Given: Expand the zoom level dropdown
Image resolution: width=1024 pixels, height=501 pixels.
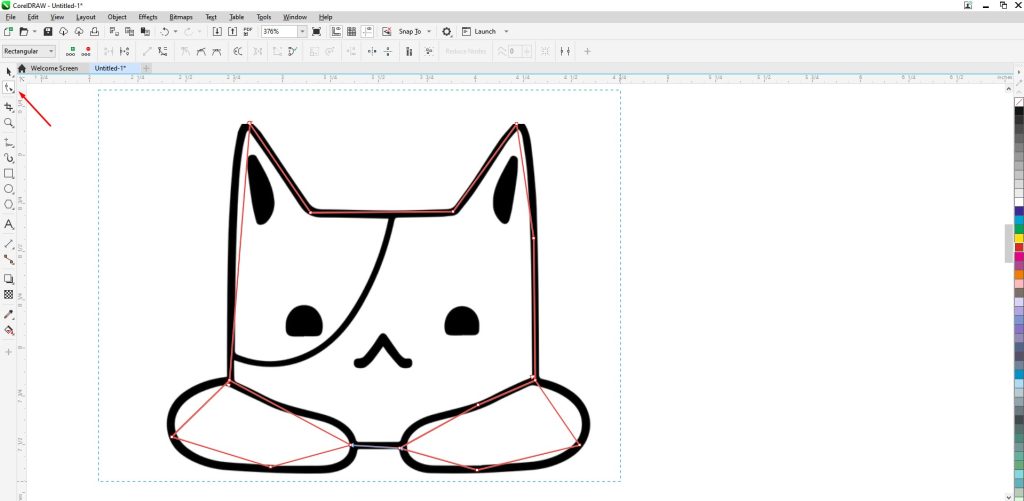Looking at the screenshot, I should pos(302,31).
